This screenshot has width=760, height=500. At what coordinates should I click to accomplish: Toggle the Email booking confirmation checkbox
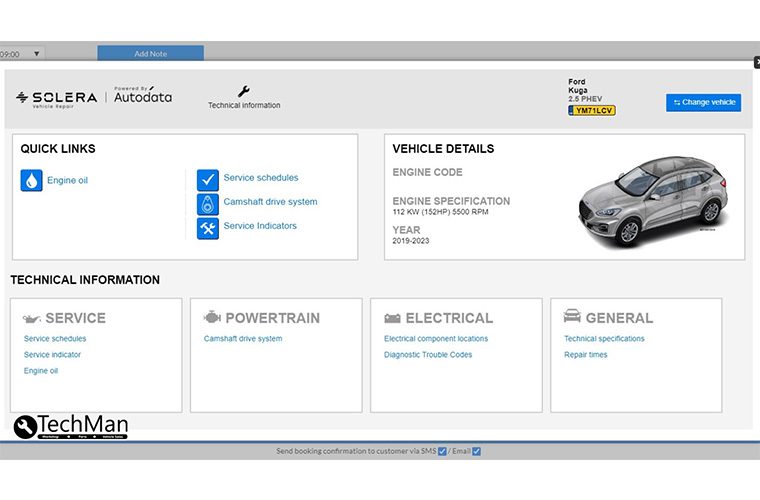coord(476,451)
